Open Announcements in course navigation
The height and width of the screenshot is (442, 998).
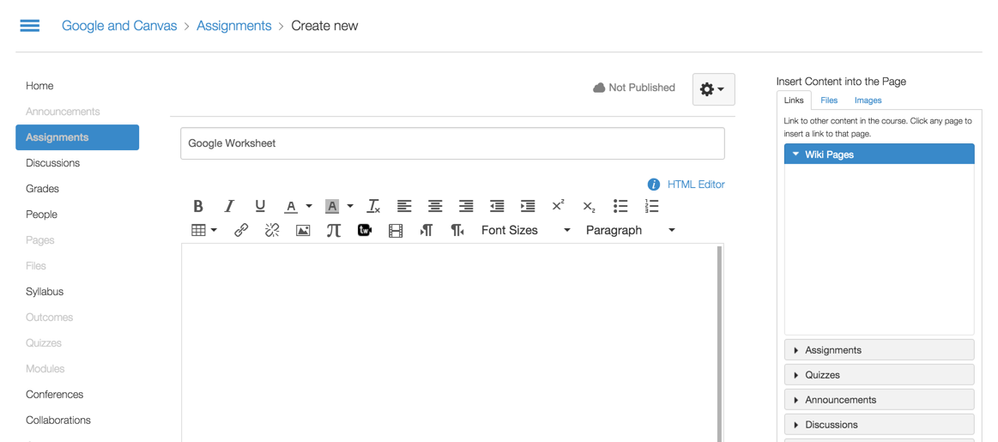[x=63, y=111]
